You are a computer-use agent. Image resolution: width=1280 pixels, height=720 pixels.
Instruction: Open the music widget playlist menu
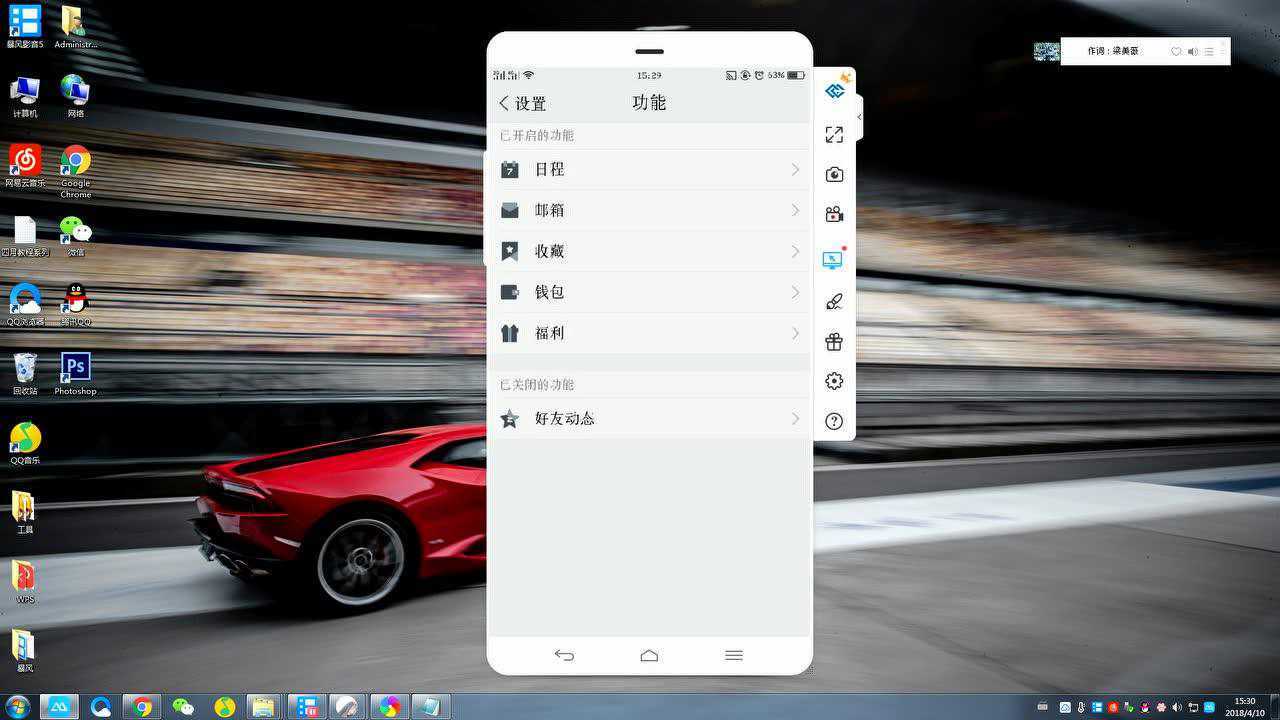[1209, 51]
